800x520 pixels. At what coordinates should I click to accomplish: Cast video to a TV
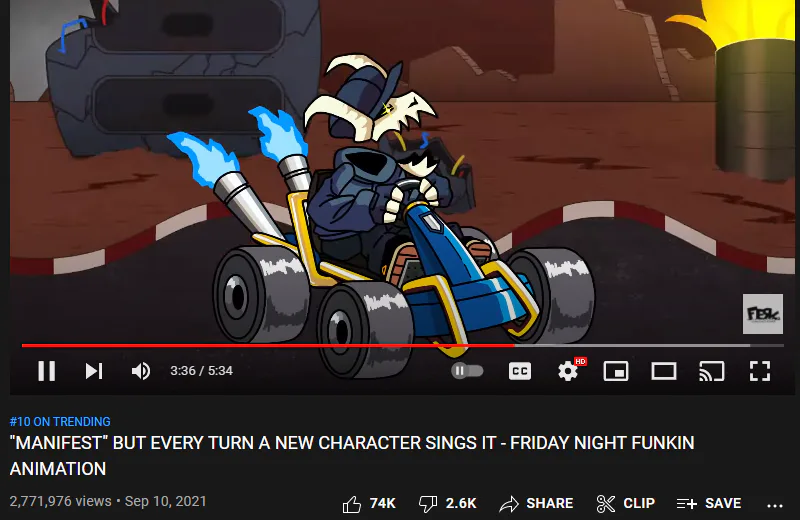(x=712, y=371)
